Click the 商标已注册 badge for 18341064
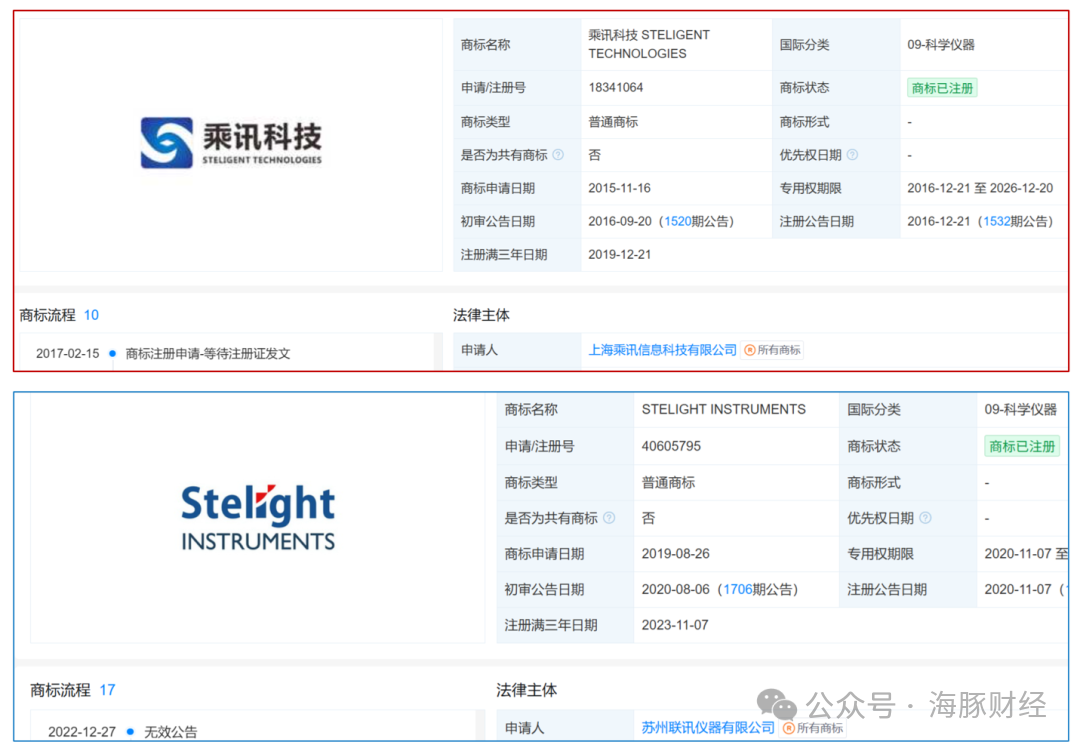This screenshot has width=1080, height=748. pos(942,88)
